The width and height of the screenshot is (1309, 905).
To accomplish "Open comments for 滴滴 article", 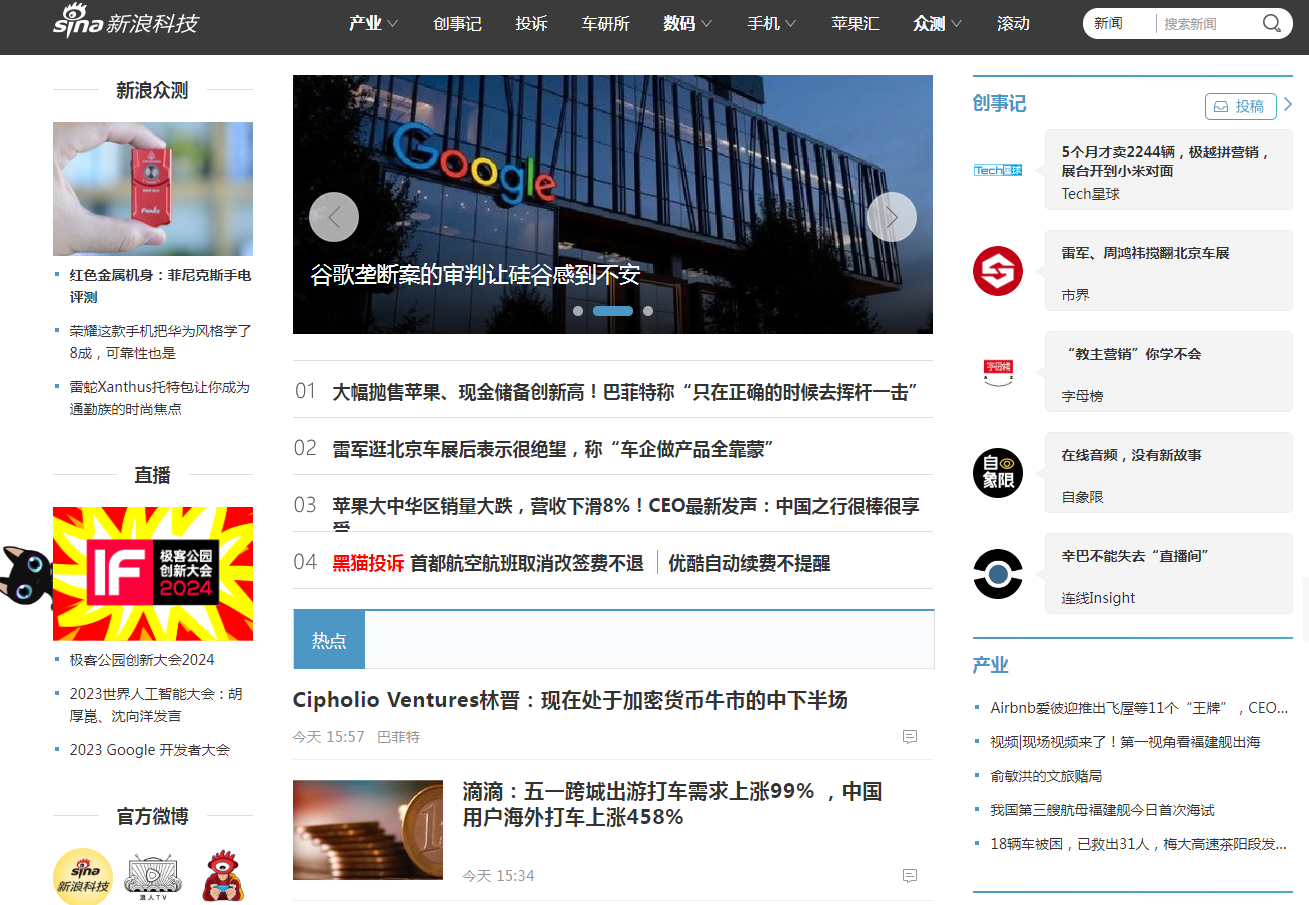I will click(x=910, y=876).
